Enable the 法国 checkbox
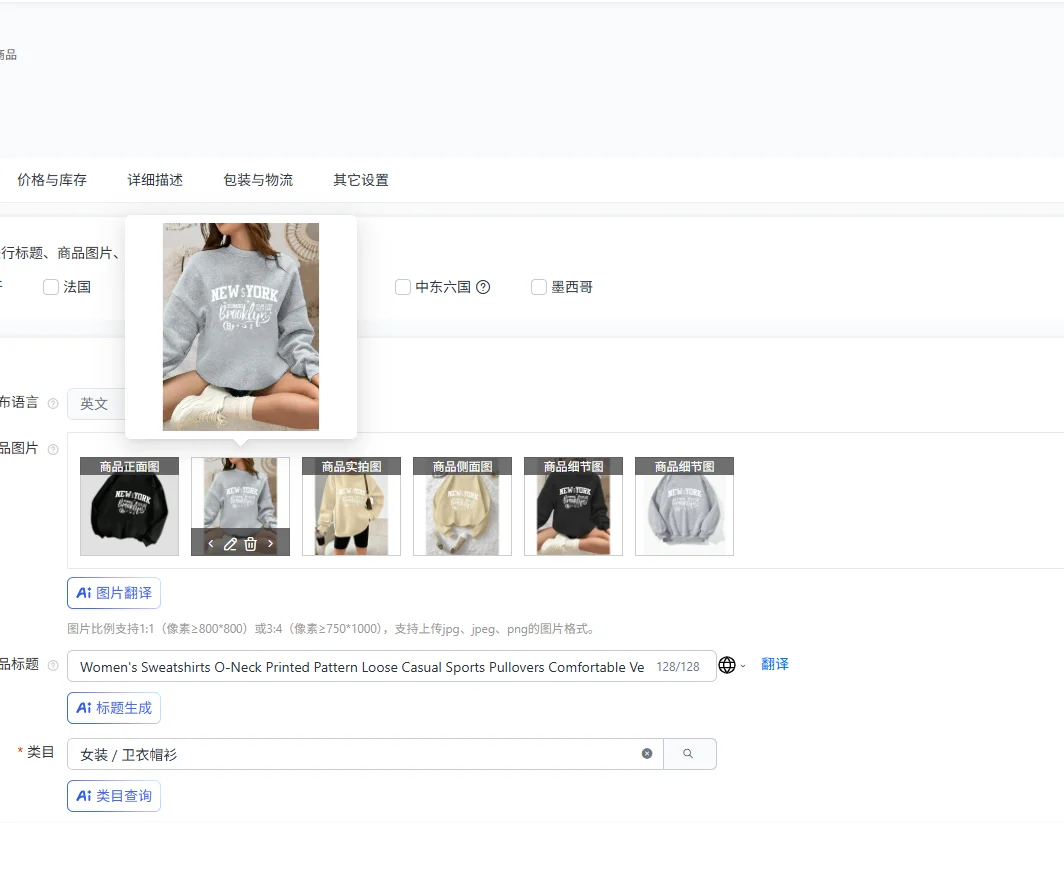The height and width of the screenshot is (892, 1064). tap(50, 287)
